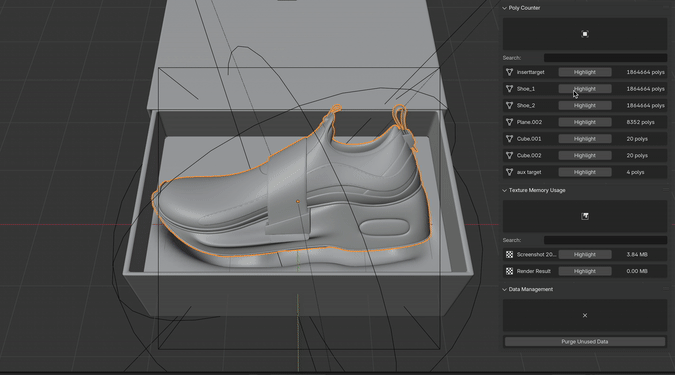Click the Texture Memory Usage image icon
Viewport: 675px width, 375px height.
585,216
